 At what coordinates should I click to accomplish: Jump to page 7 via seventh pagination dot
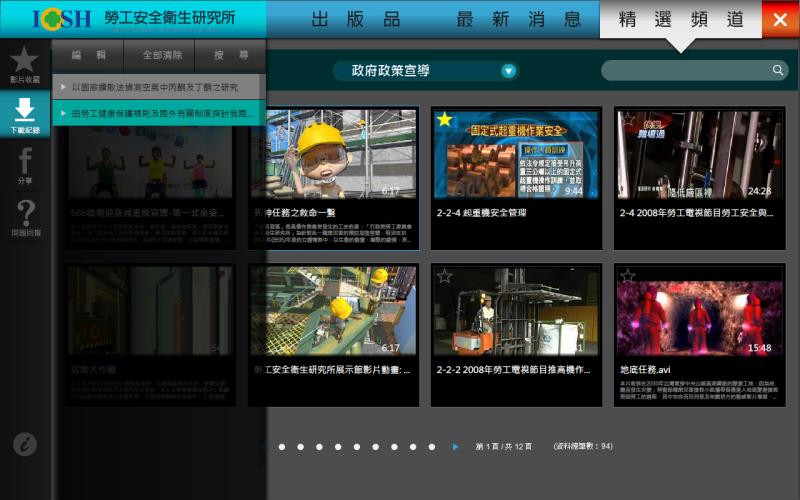394,447
